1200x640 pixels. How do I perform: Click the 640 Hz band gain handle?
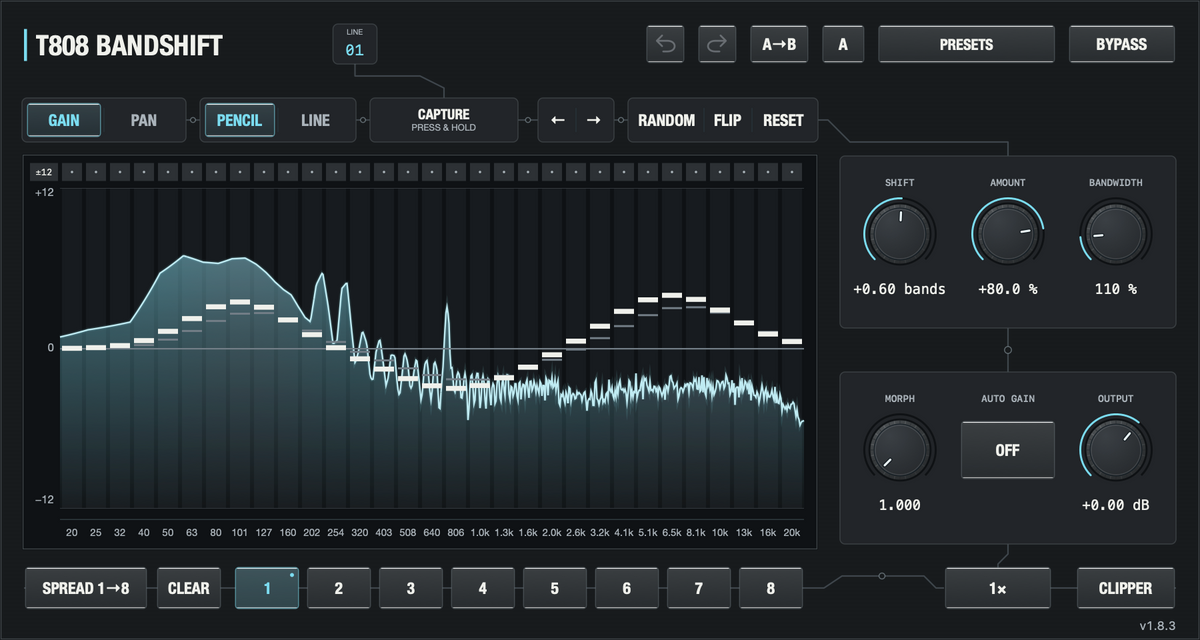tap(432, 385)
